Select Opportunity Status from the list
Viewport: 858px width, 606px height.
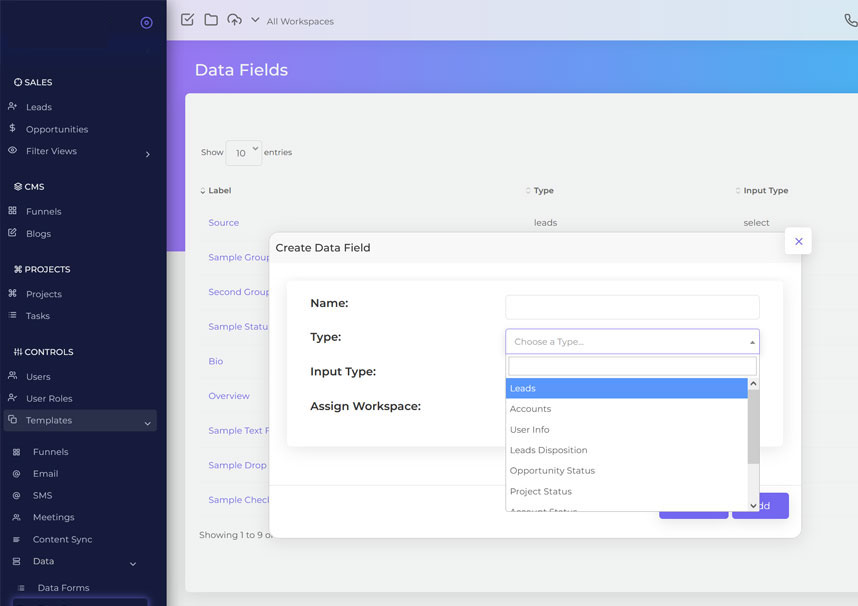552,471
